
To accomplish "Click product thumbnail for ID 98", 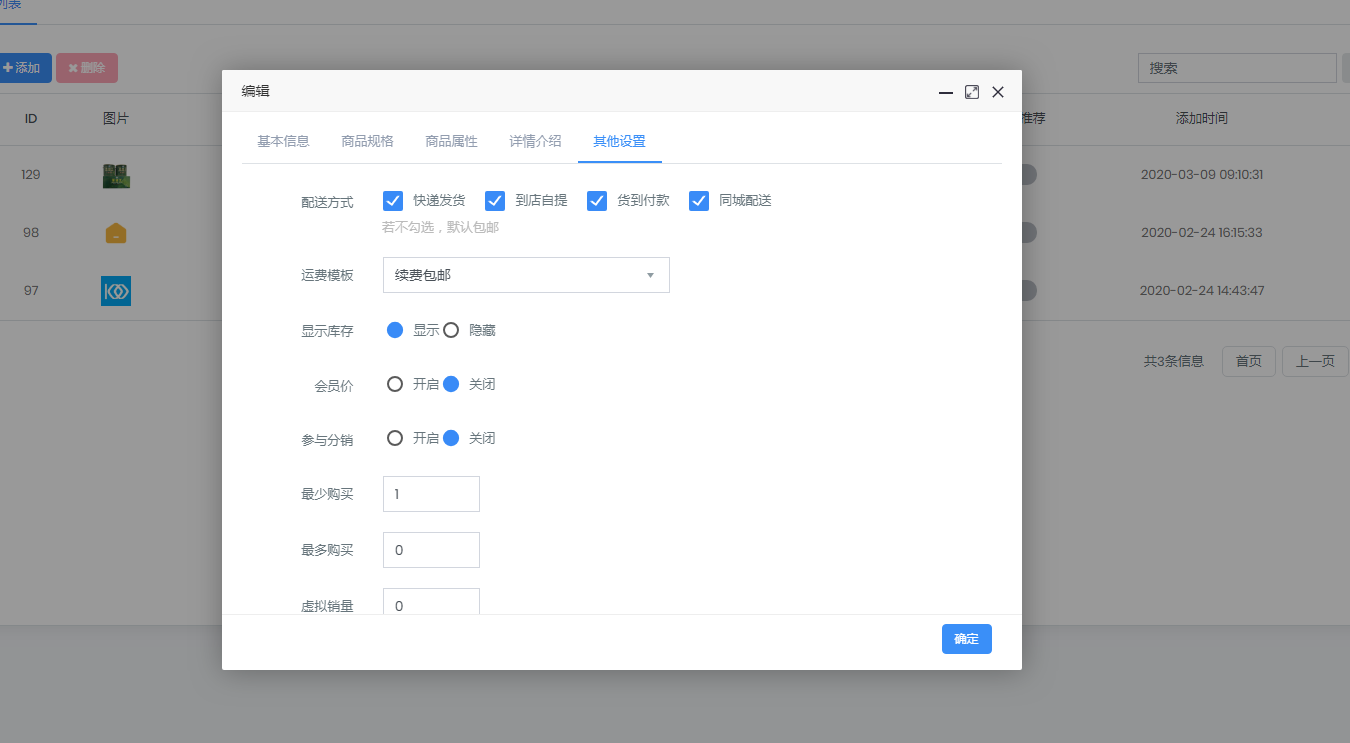I will tap(116, 233).
